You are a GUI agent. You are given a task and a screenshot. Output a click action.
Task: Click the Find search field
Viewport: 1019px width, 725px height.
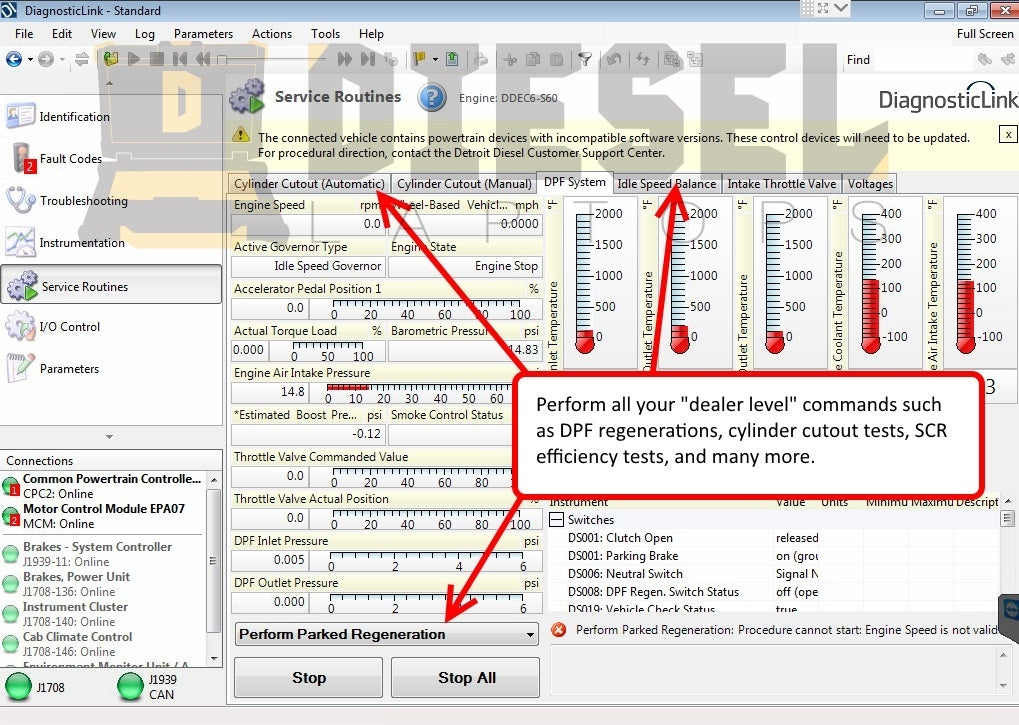coord(923,60)
